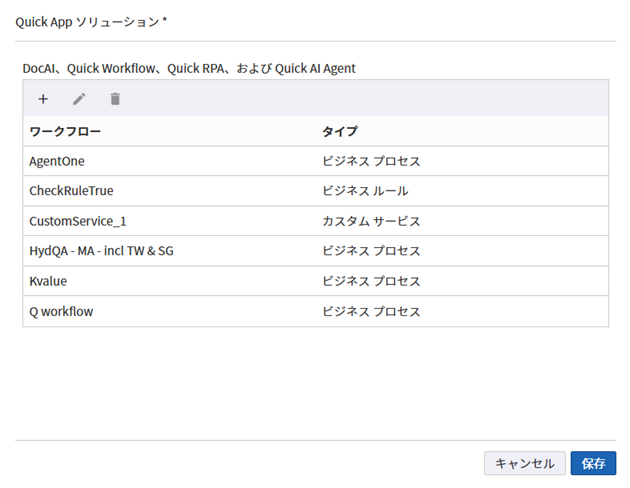Screen dimensions: 630x488
Task: Click the pencil edit icon
Action: click(79, 99)
